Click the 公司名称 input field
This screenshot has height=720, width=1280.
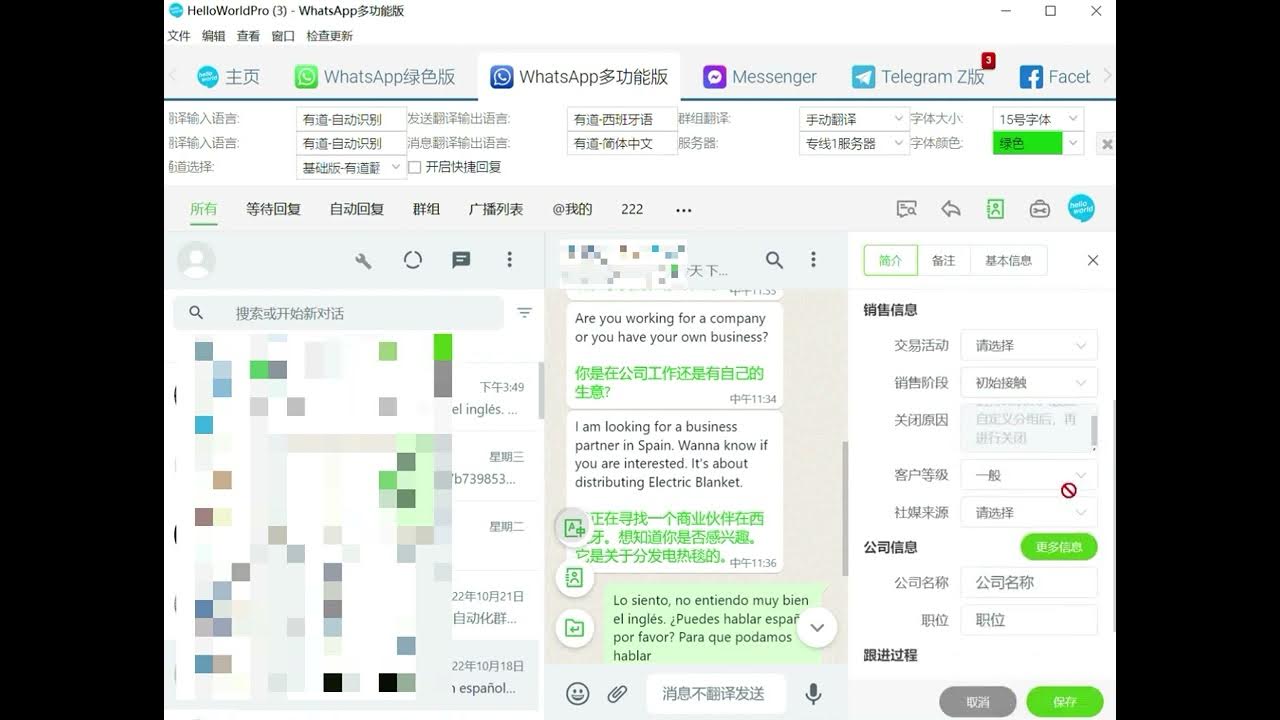[x=1029, y=582]
